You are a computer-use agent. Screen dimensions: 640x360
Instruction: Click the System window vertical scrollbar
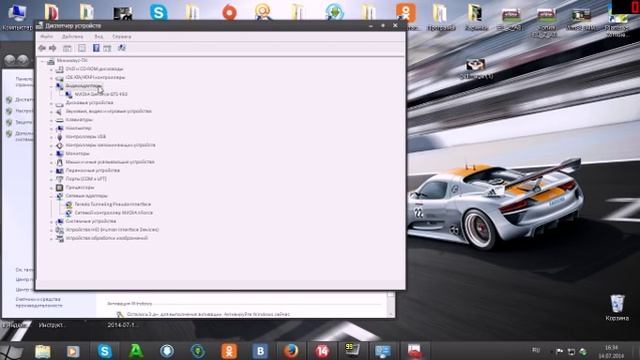point(391,304)
